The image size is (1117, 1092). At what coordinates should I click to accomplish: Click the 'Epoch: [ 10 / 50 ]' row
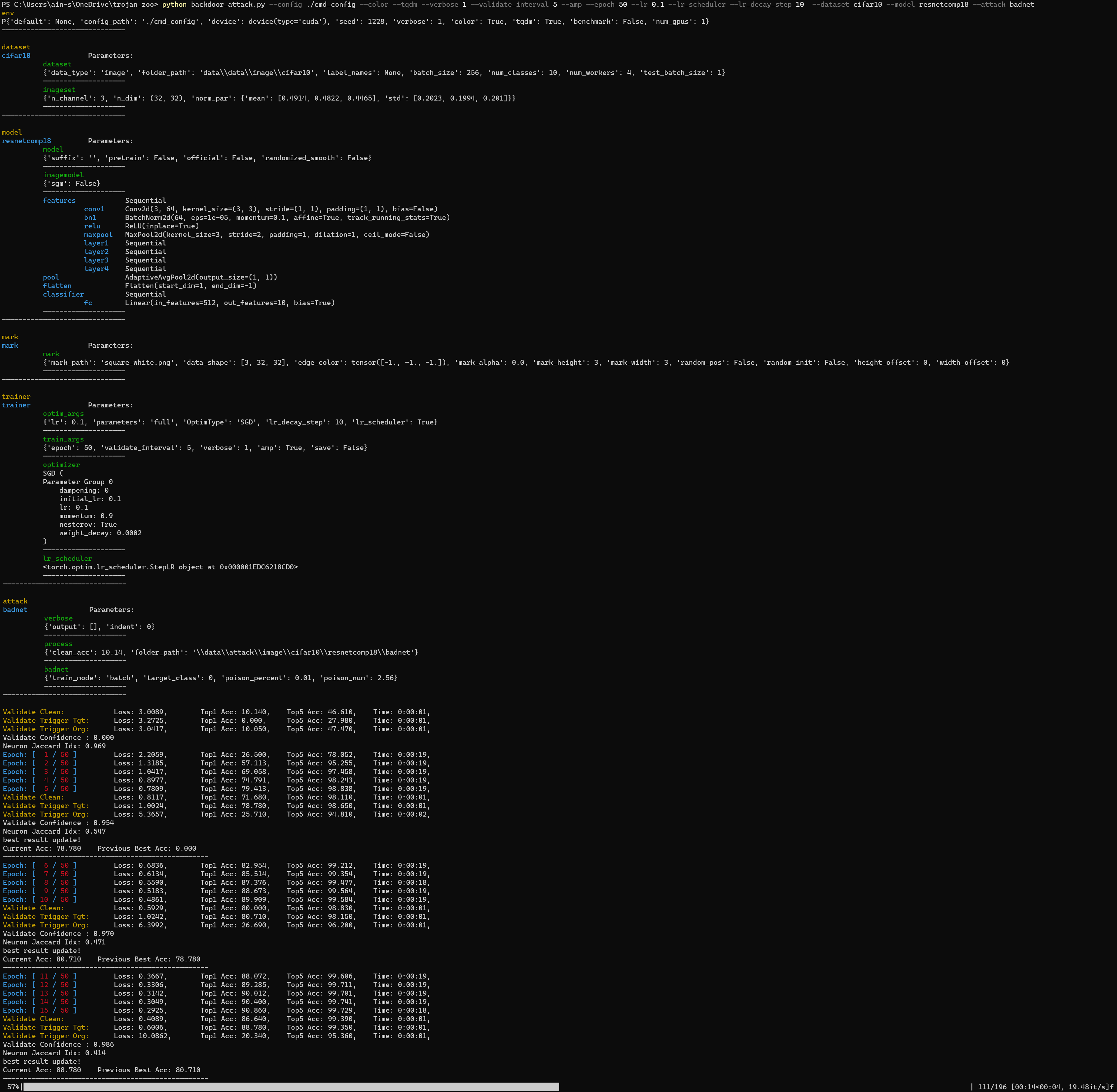point(216,899)
